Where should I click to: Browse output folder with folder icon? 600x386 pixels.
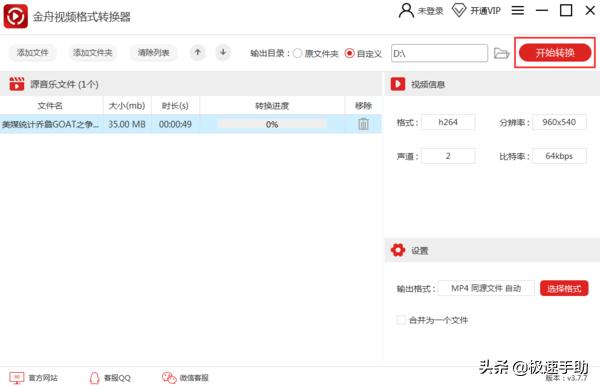pos(501,53)
